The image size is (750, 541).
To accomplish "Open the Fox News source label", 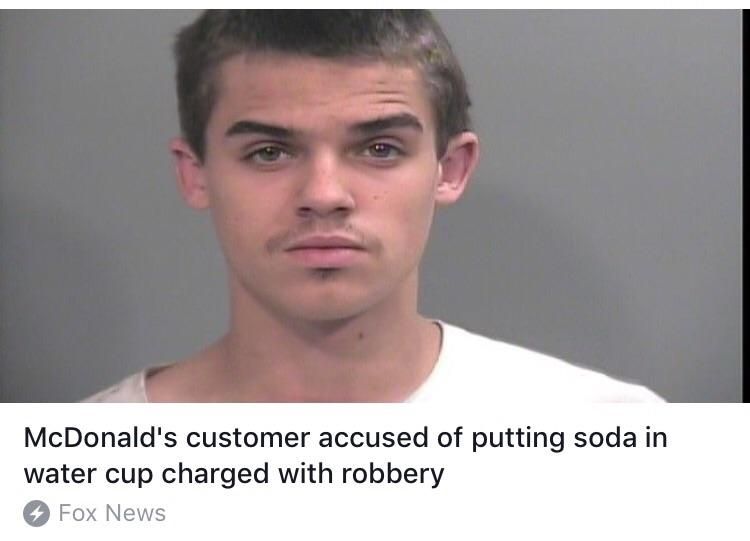I will [112, 513].
